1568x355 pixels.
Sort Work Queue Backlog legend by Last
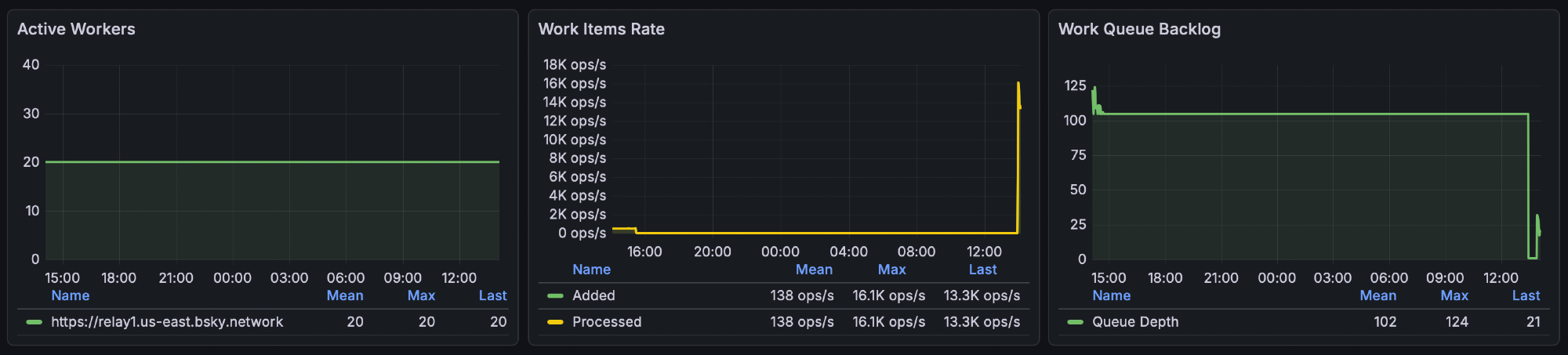tap(1526, 295)
